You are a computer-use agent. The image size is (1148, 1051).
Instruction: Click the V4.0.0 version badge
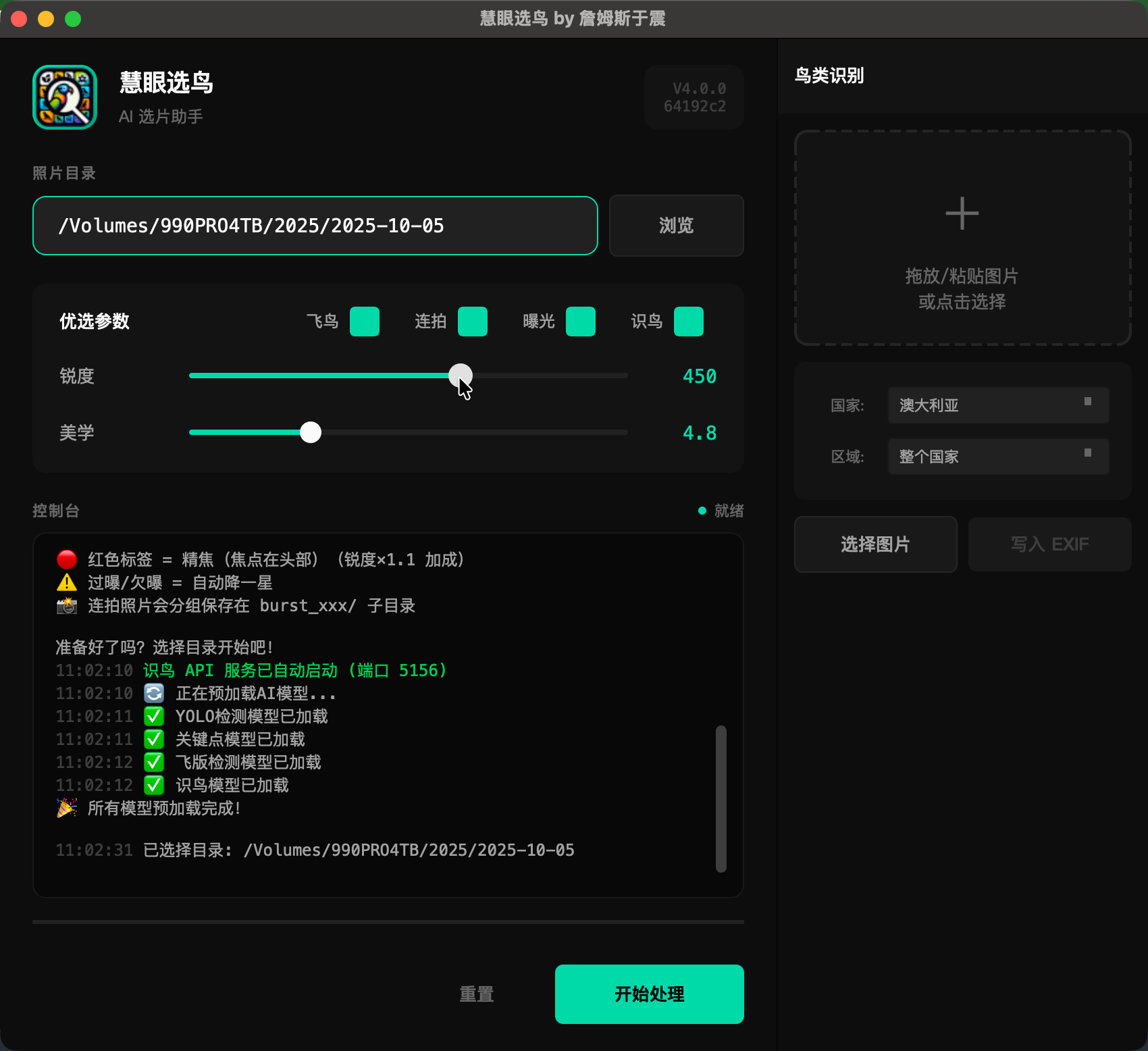(694, 97)
